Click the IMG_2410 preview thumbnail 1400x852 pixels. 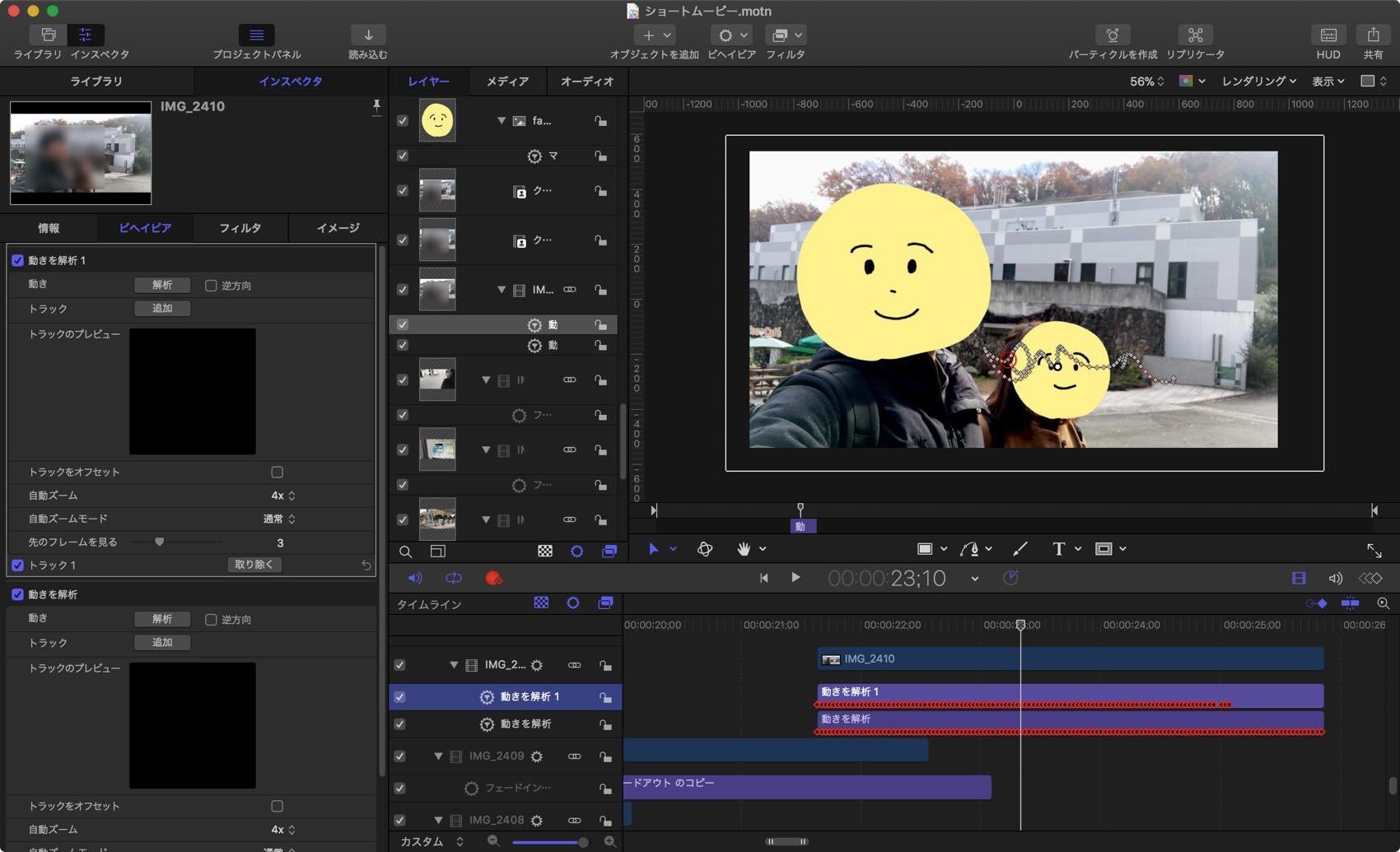click(81, 153)
